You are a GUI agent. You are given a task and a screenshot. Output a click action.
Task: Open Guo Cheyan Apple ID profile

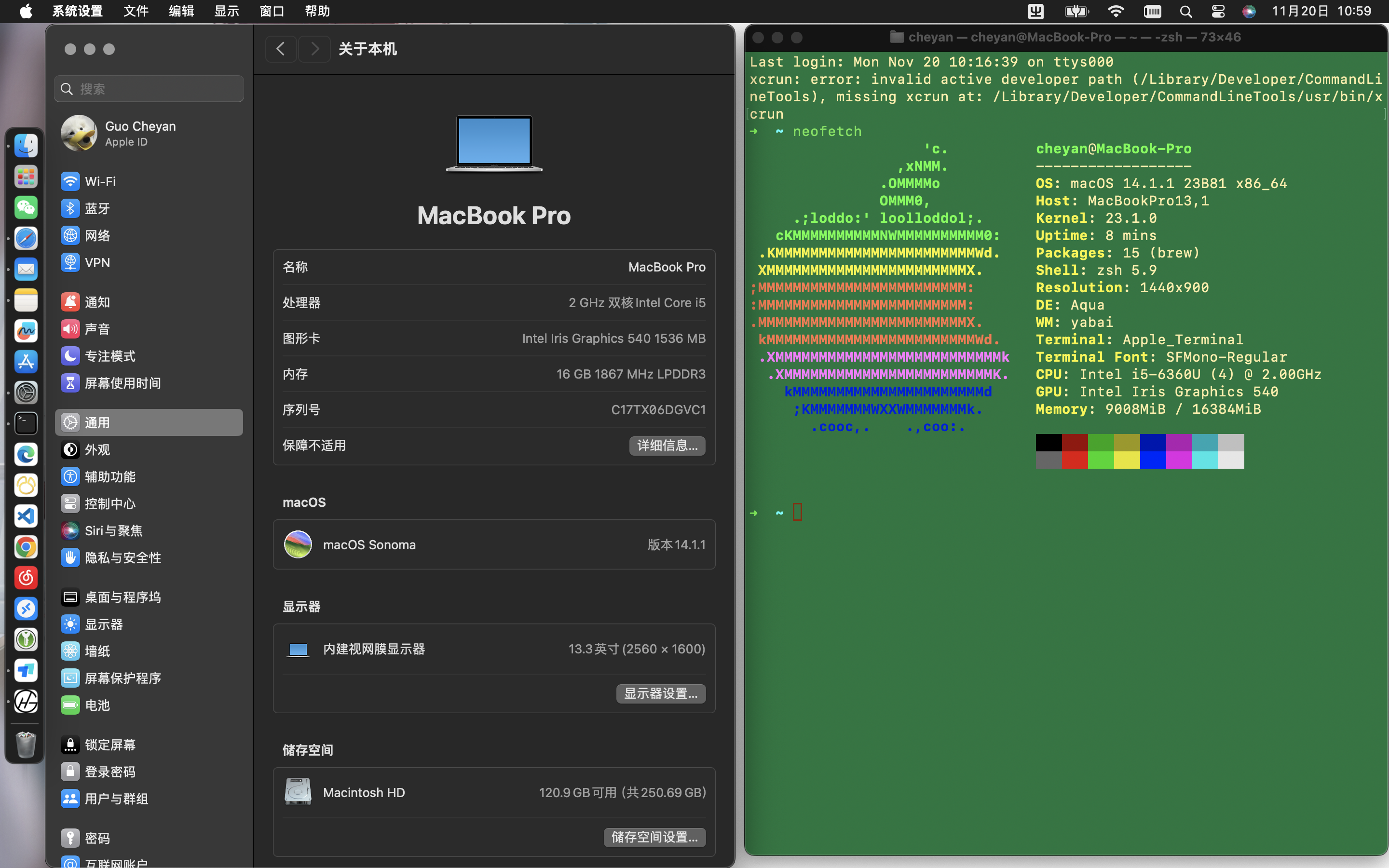[140, 133]
